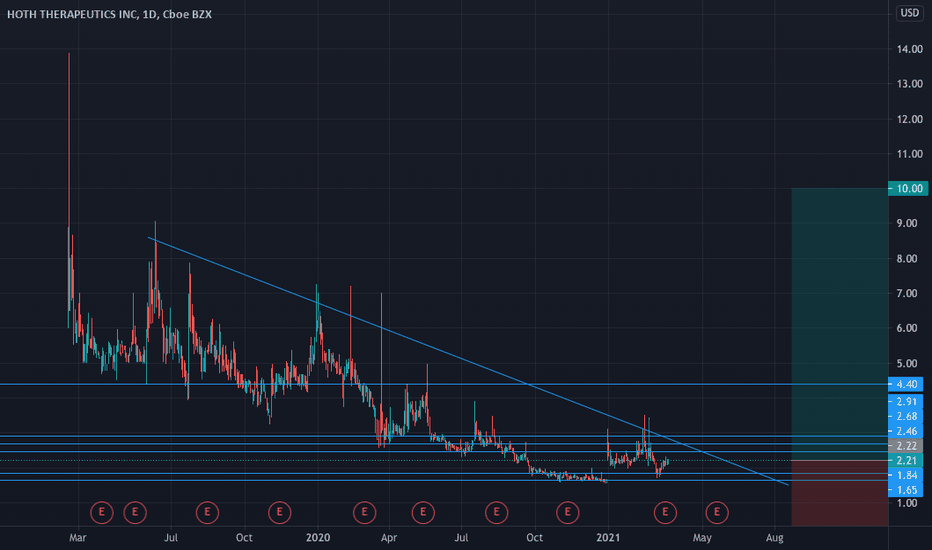Viewport: 932px width, 550px height.
Task: Click the earnings E marker just left of 2021
Action: 568,512
